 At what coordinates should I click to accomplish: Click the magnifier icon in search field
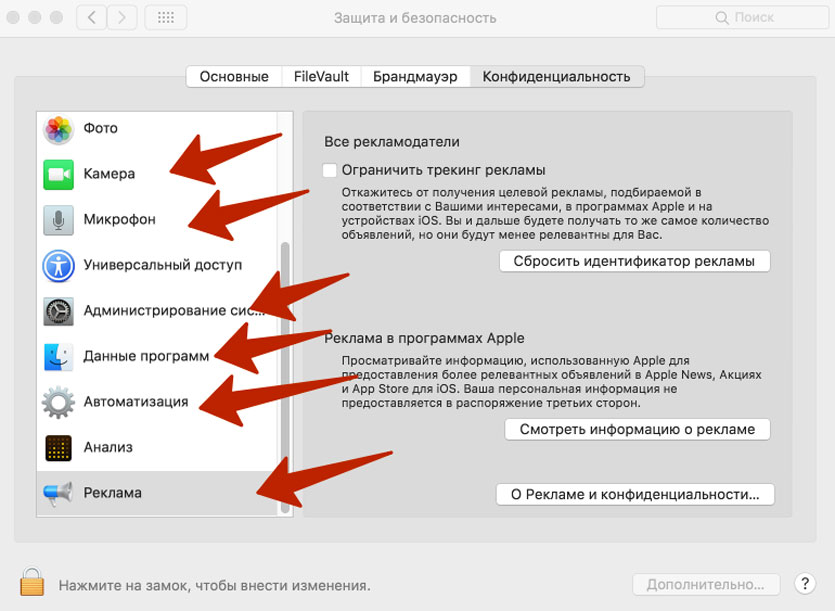(x=722, y=18)
